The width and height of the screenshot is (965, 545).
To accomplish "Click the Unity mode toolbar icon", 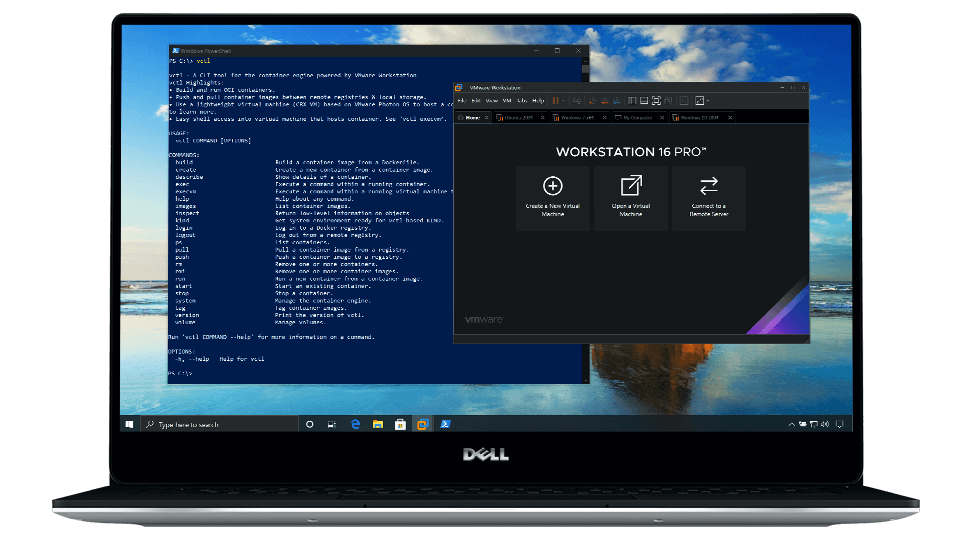I will 668,100.
